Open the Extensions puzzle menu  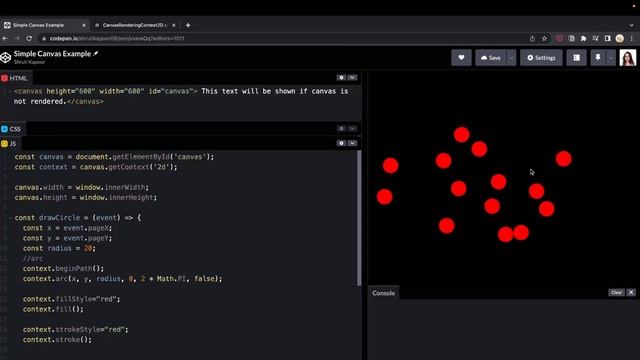click(583, 38)
